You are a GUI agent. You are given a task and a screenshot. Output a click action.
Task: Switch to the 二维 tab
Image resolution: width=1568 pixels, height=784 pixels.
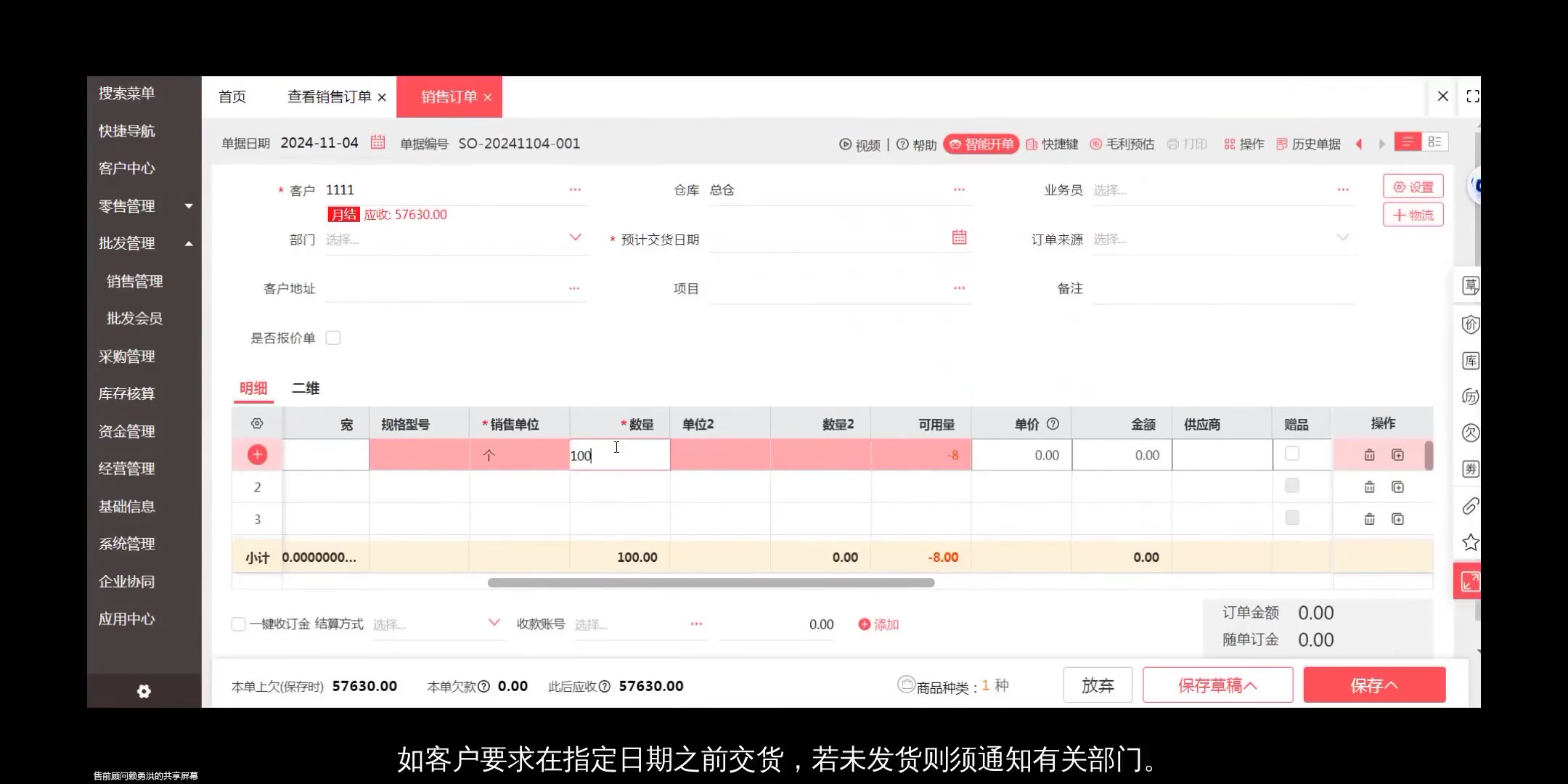tap(305, 388)
